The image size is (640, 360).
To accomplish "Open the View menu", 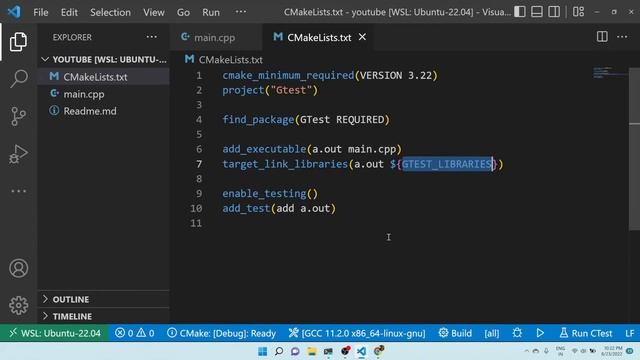I will tap(153, 12).
